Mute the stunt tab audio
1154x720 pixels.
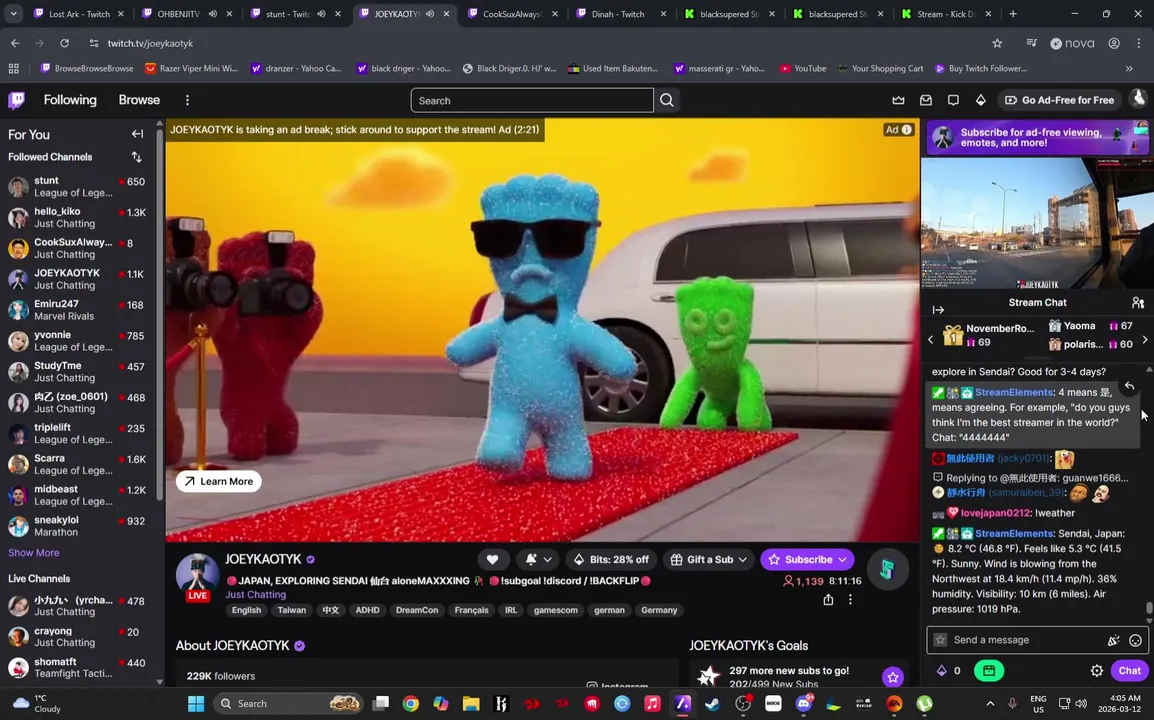pyautogui.click(x=322, y=14)
